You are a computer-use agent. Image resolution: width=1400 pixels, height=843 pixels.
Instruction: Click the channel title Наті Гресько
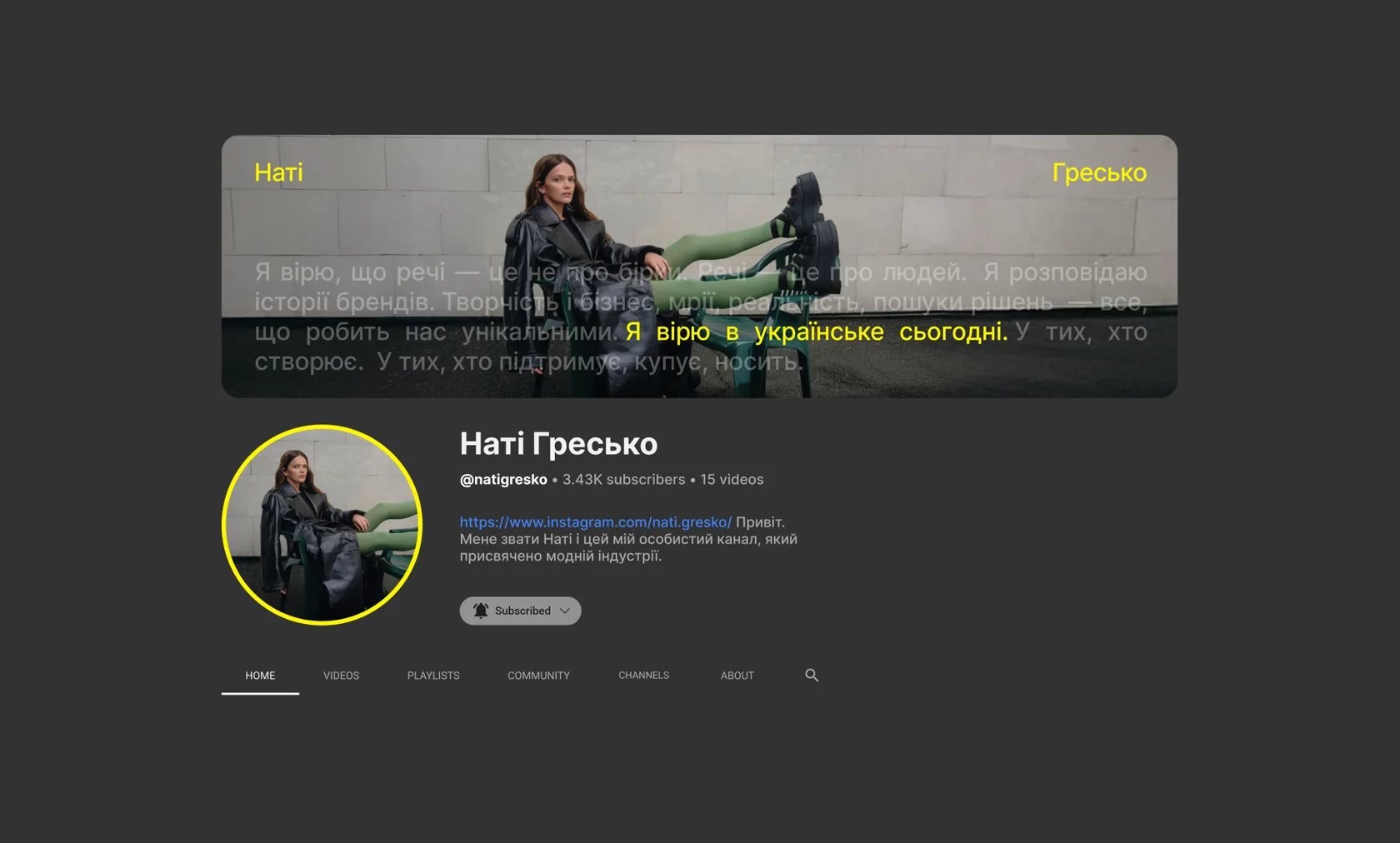pyautogui.click(x=558, y=444)
